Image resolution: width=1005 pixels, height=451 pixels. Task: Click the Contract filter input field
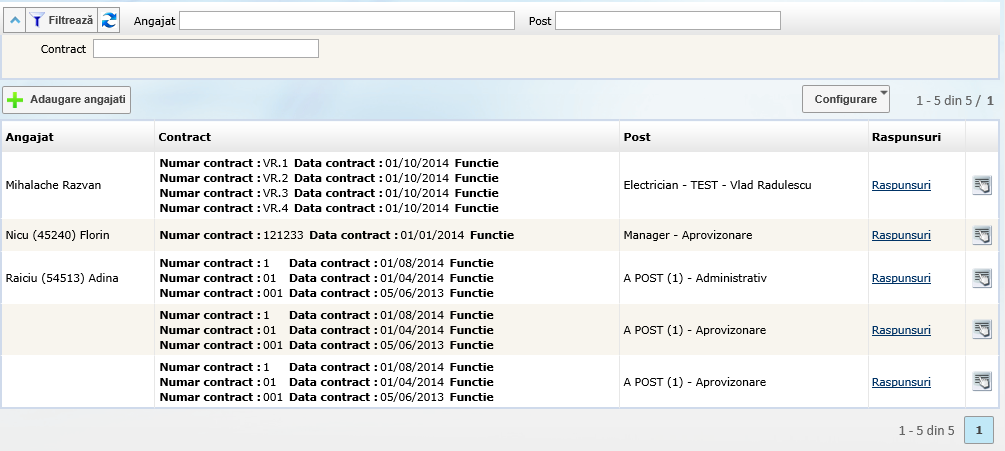click(205, 49)
